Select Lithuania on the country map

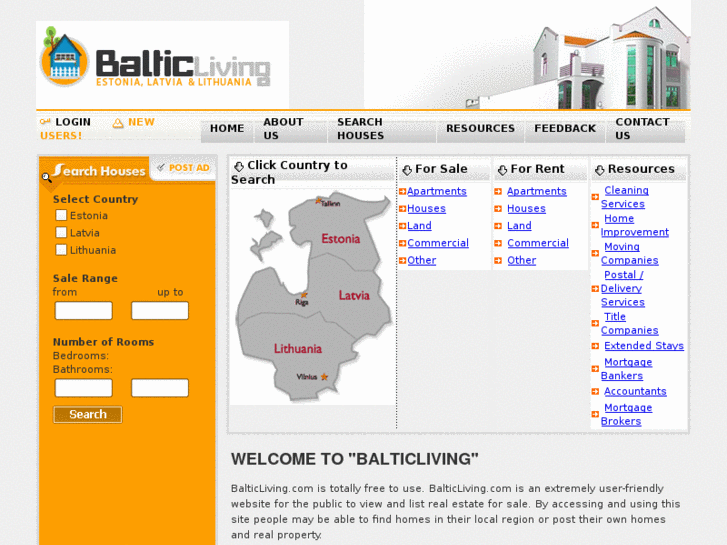pyautogui.click(x=298, y=349)
